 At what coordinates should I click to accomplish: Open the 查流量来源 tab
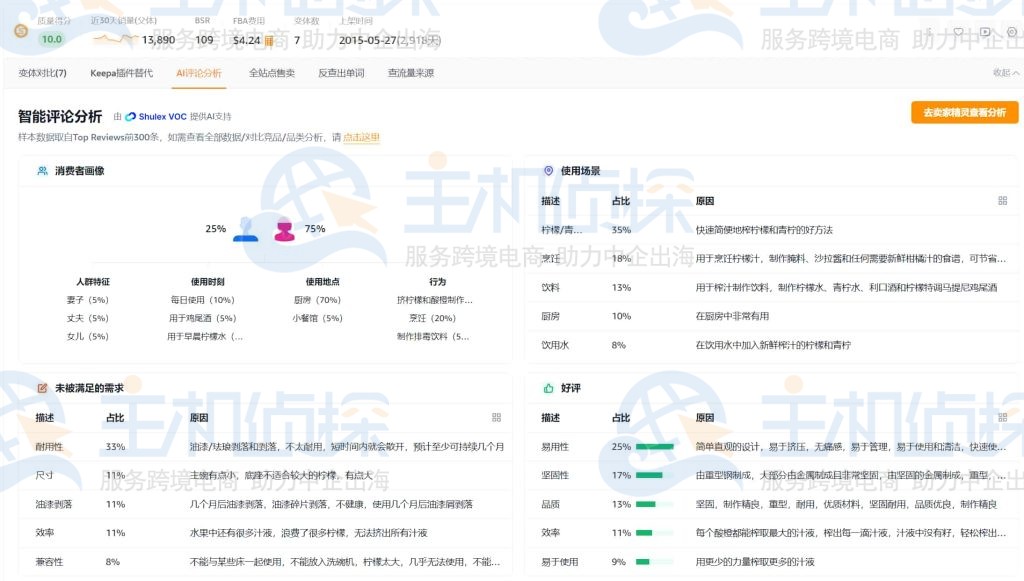click(x=411, y=72)
